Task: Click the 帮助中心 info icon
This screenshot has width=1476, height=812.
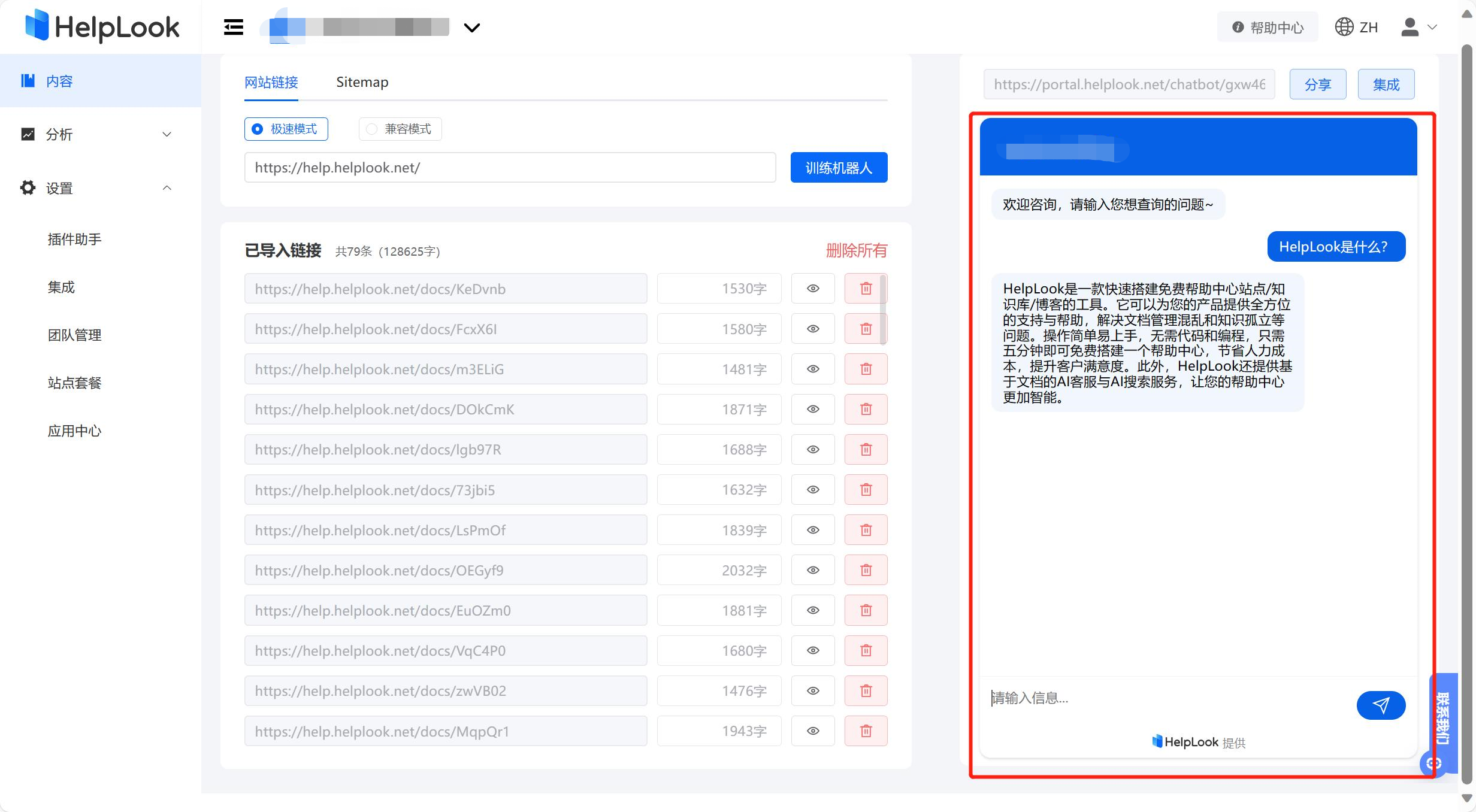Action: point(1238,26)
